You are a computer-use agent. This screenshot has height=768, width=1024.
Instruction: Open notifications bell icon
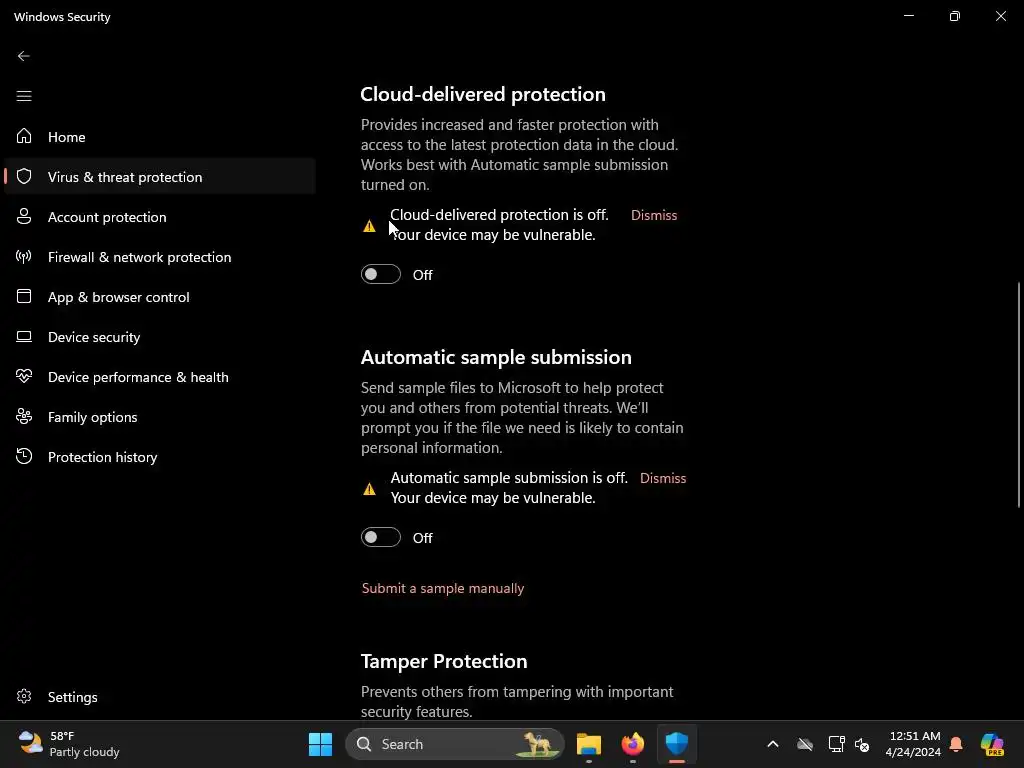coord(956,744)
